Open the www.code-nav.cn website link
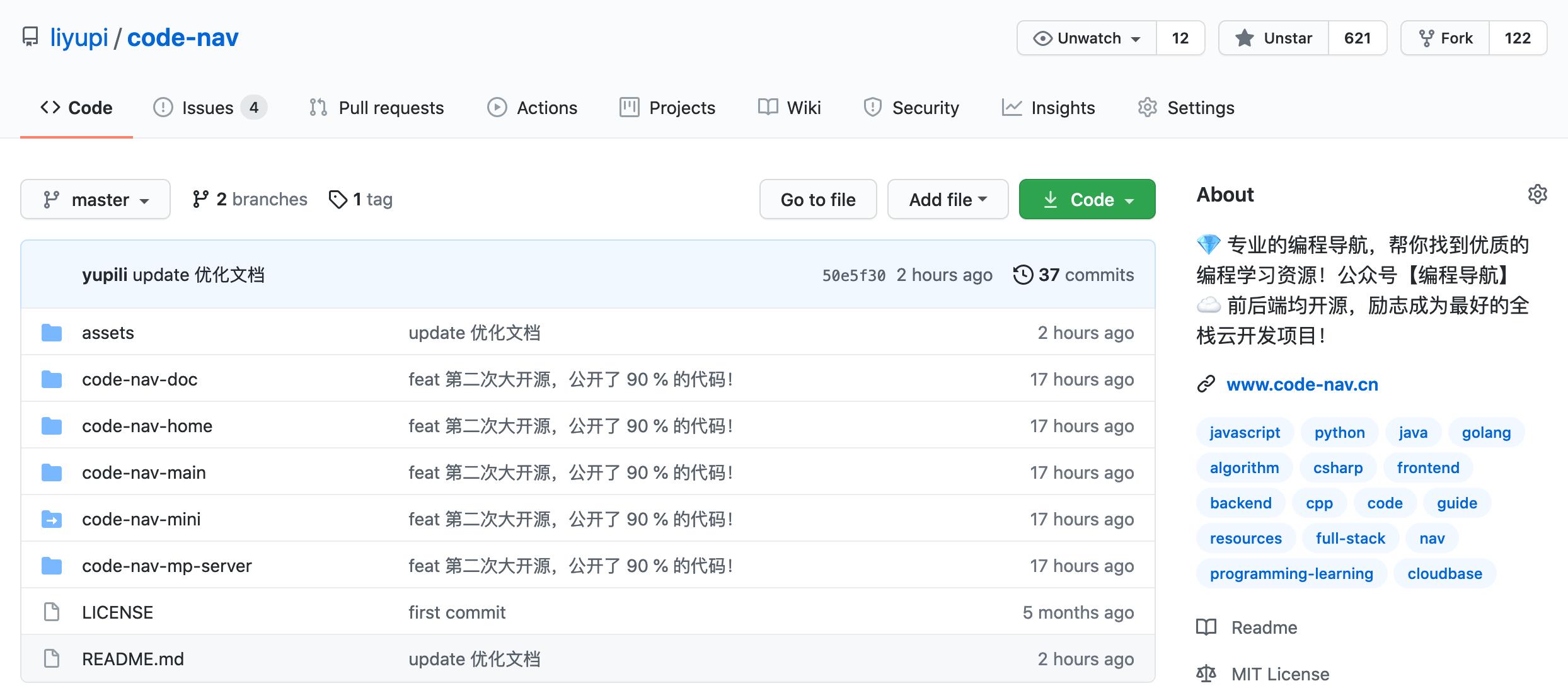This screenshot has height=698, width=1568. (x=1302, y=384)
